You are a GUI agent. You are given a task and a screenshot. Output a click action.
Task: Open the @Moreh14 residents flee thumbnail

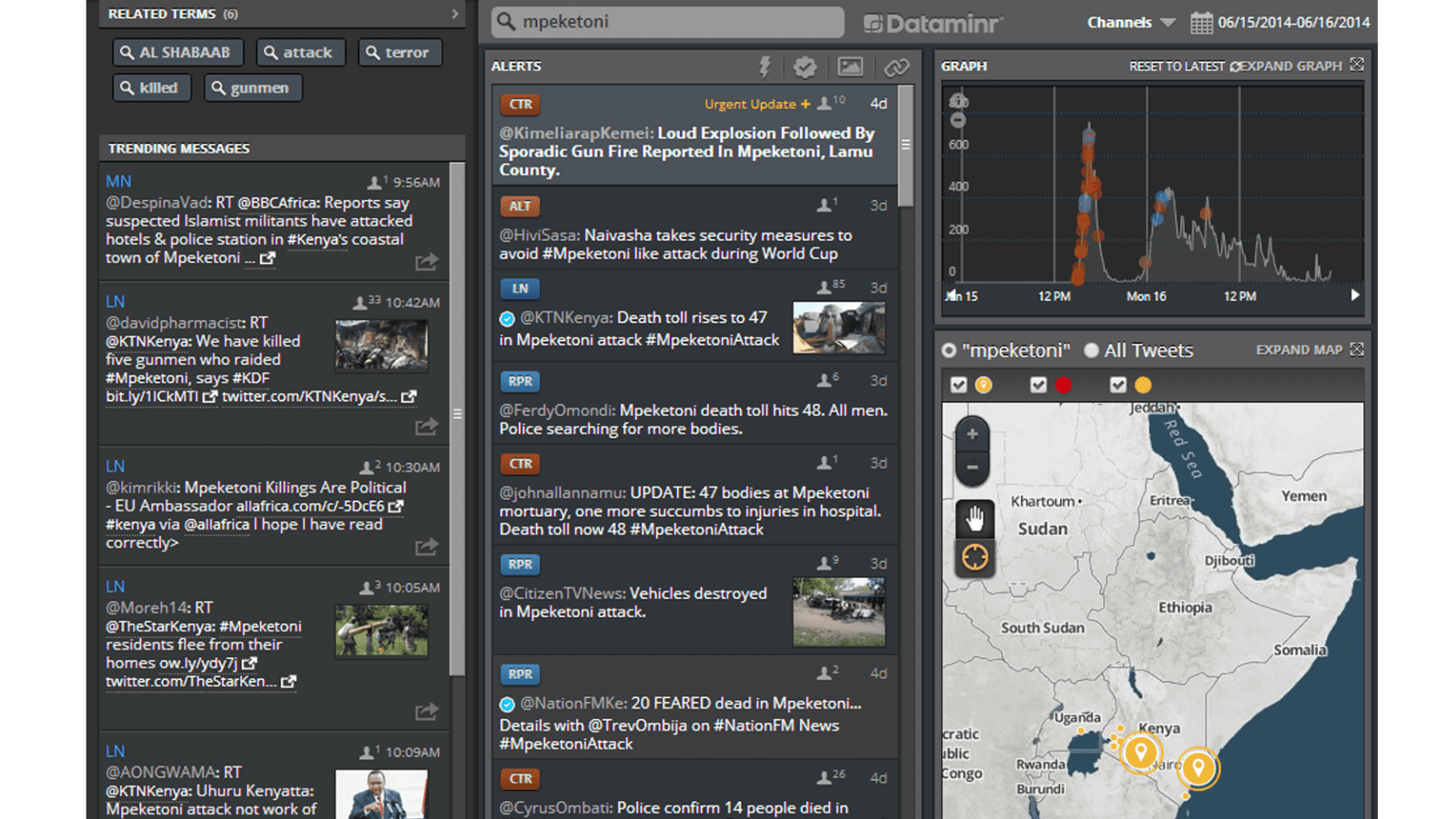pos(381,631)
